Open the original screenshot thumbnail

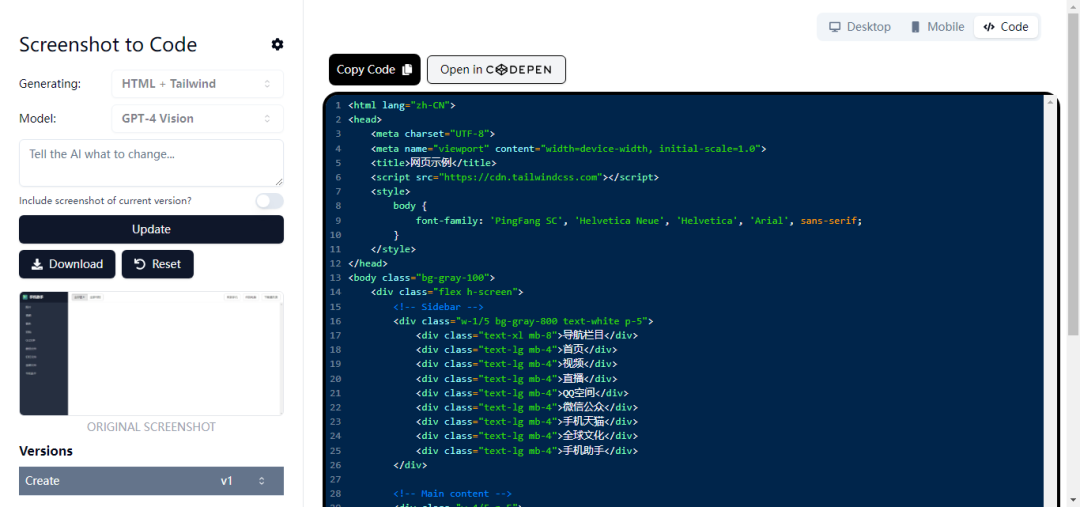(x=151, y=353)
